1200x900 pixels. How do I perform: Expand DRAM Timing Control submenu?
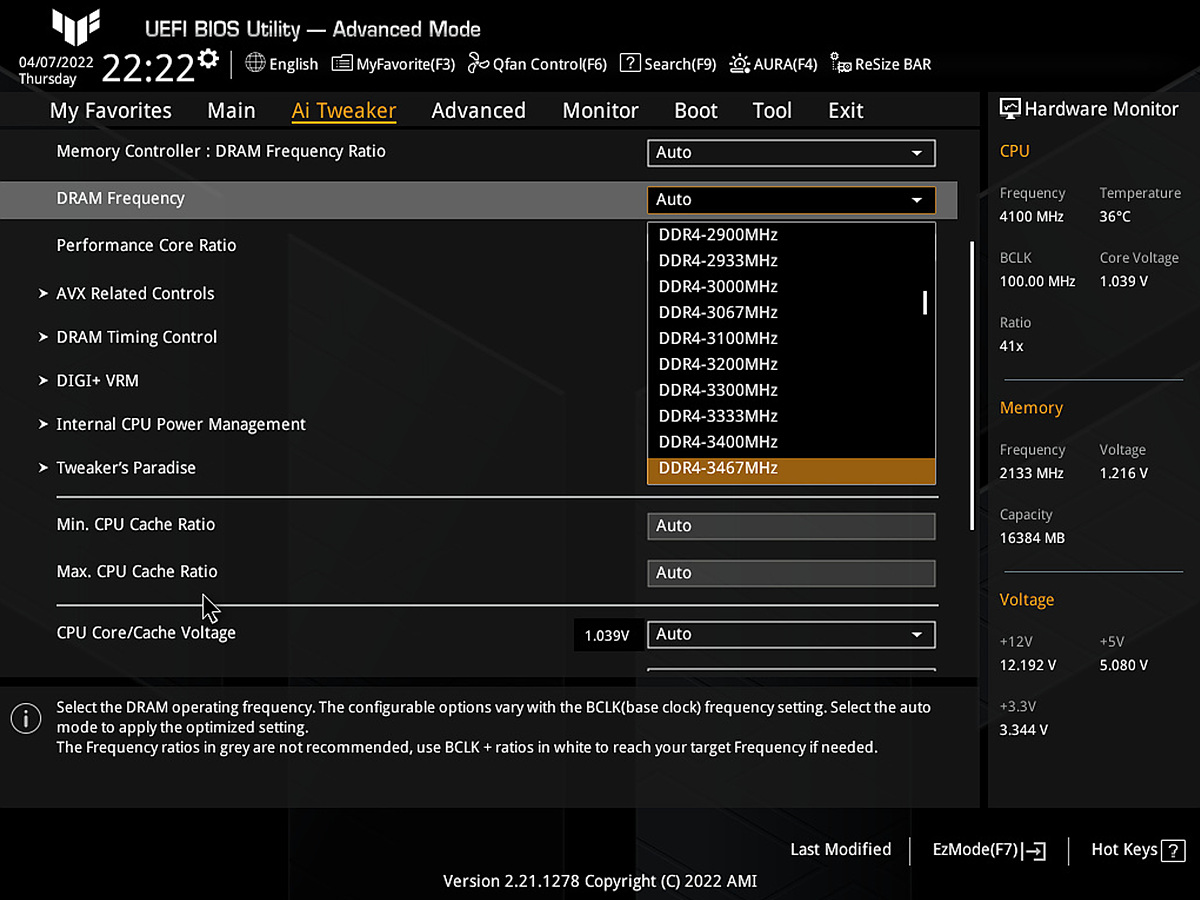coord(136,337)
